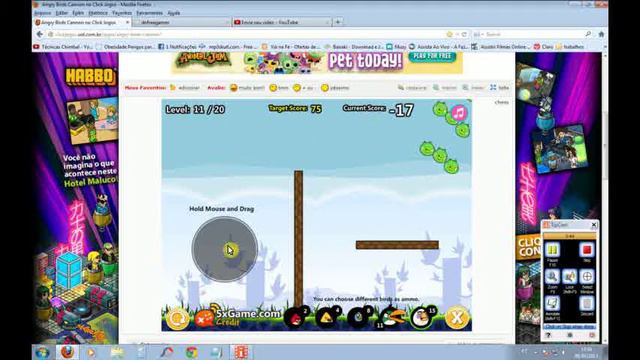Open the browser home icon

click(601, 34)
